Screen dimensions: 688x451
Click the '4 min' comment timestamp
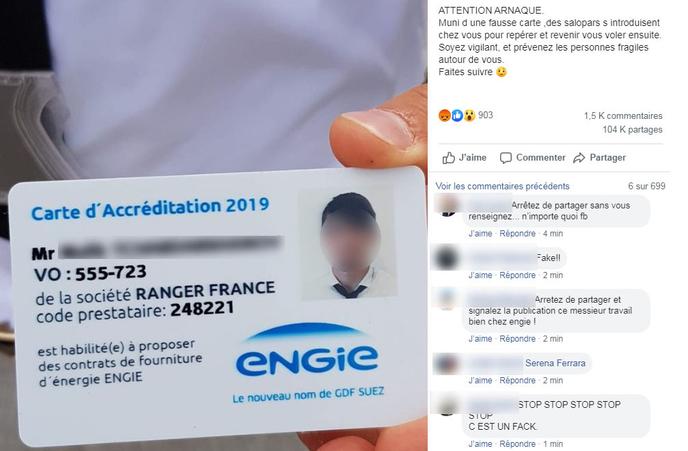553,233
